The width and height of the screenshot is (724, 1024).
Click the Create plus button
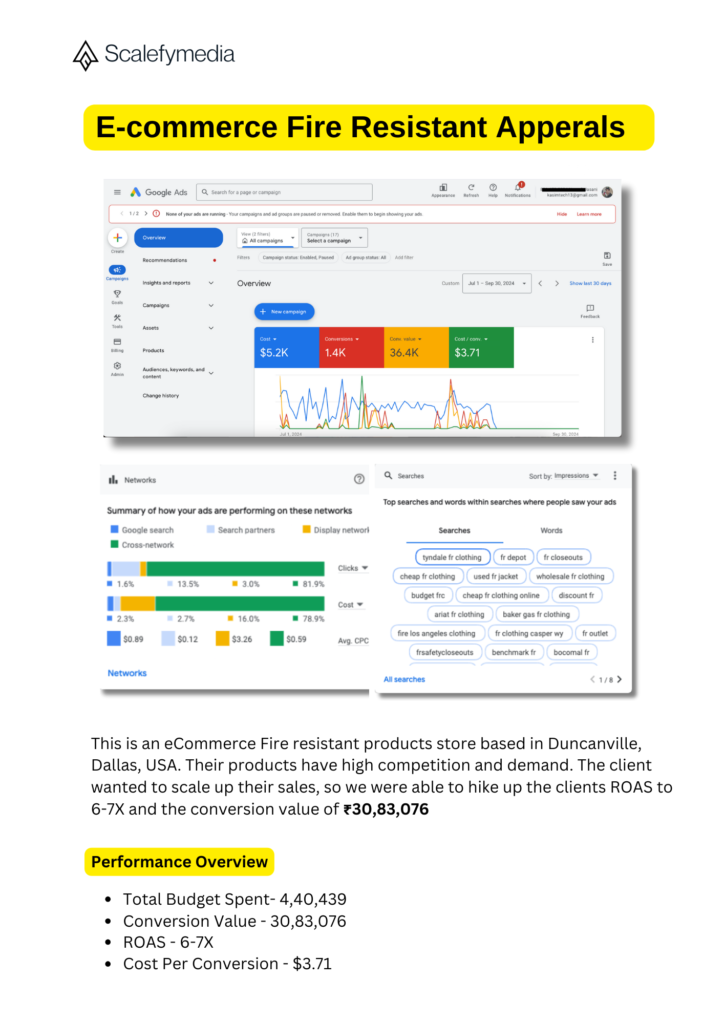coord(118,238)
